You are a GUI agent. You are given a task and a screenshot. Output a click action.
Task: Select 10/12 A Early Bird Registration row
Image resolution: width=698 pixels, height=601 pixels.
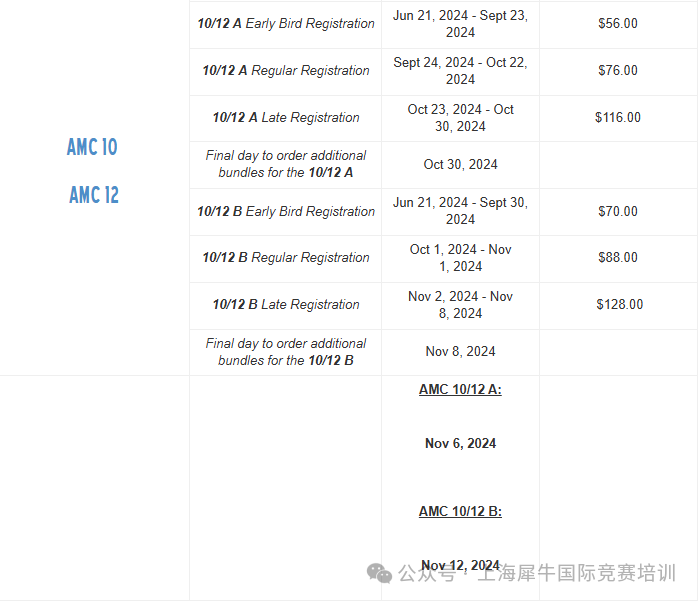[x=443, y=24]
